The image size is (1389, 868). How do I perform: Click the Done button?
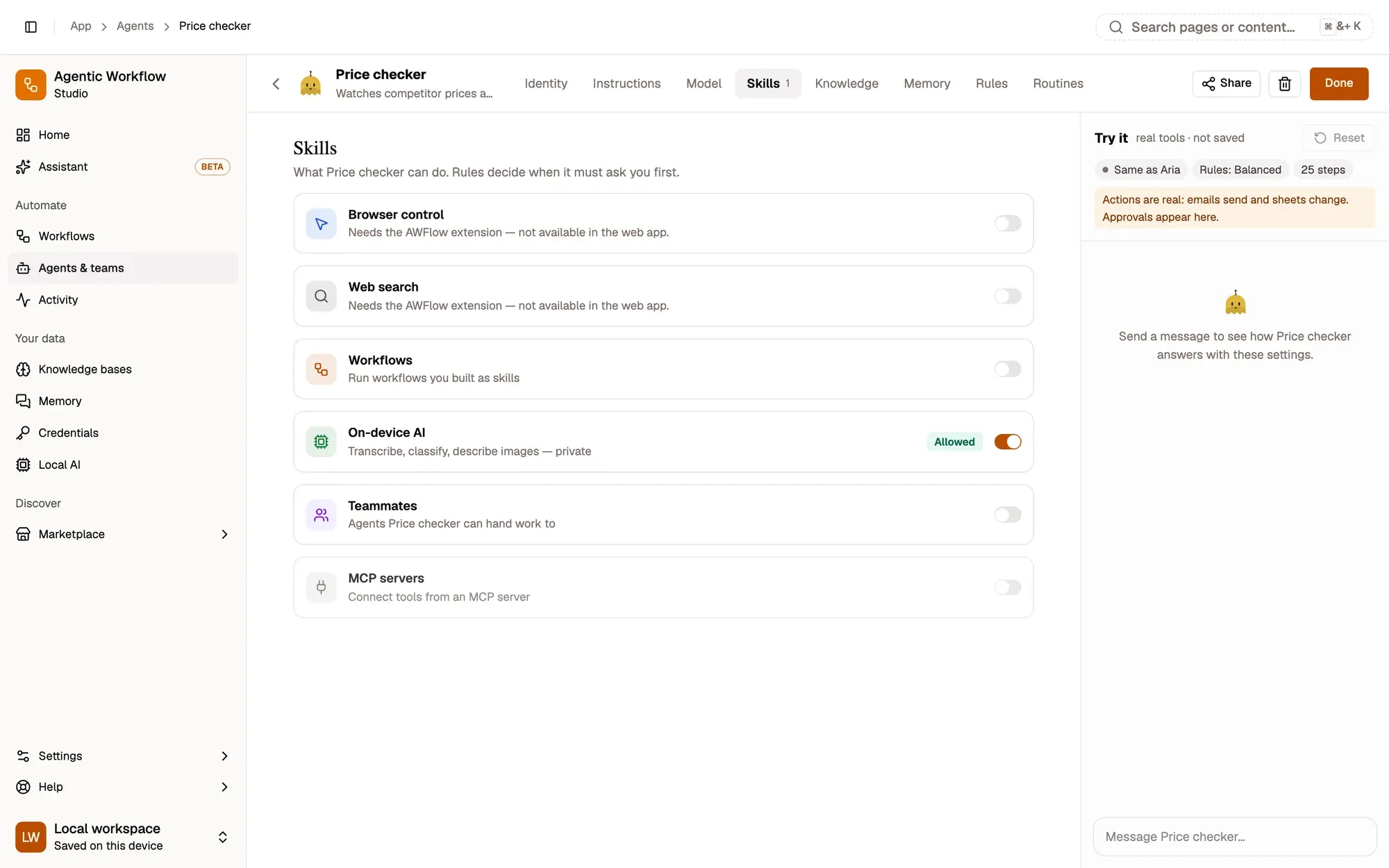pyautogui.click(x=1338, y=83)
